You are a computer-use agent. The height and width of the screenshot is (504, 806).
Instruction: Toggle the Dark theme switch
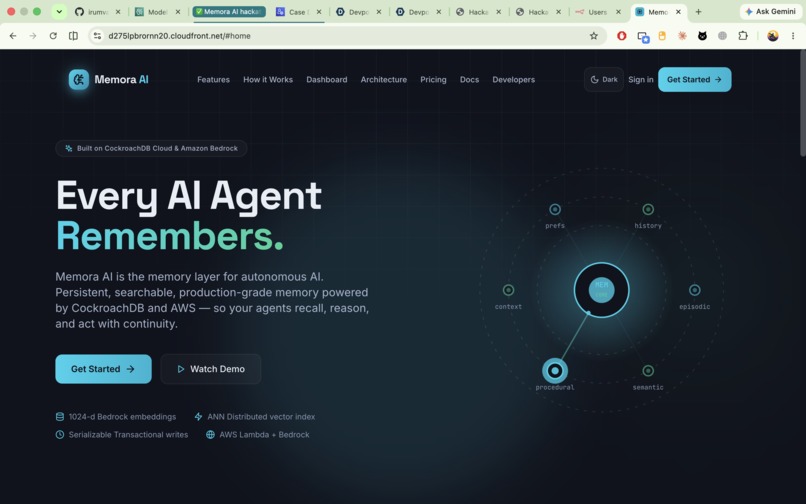[x=603, y=80]
